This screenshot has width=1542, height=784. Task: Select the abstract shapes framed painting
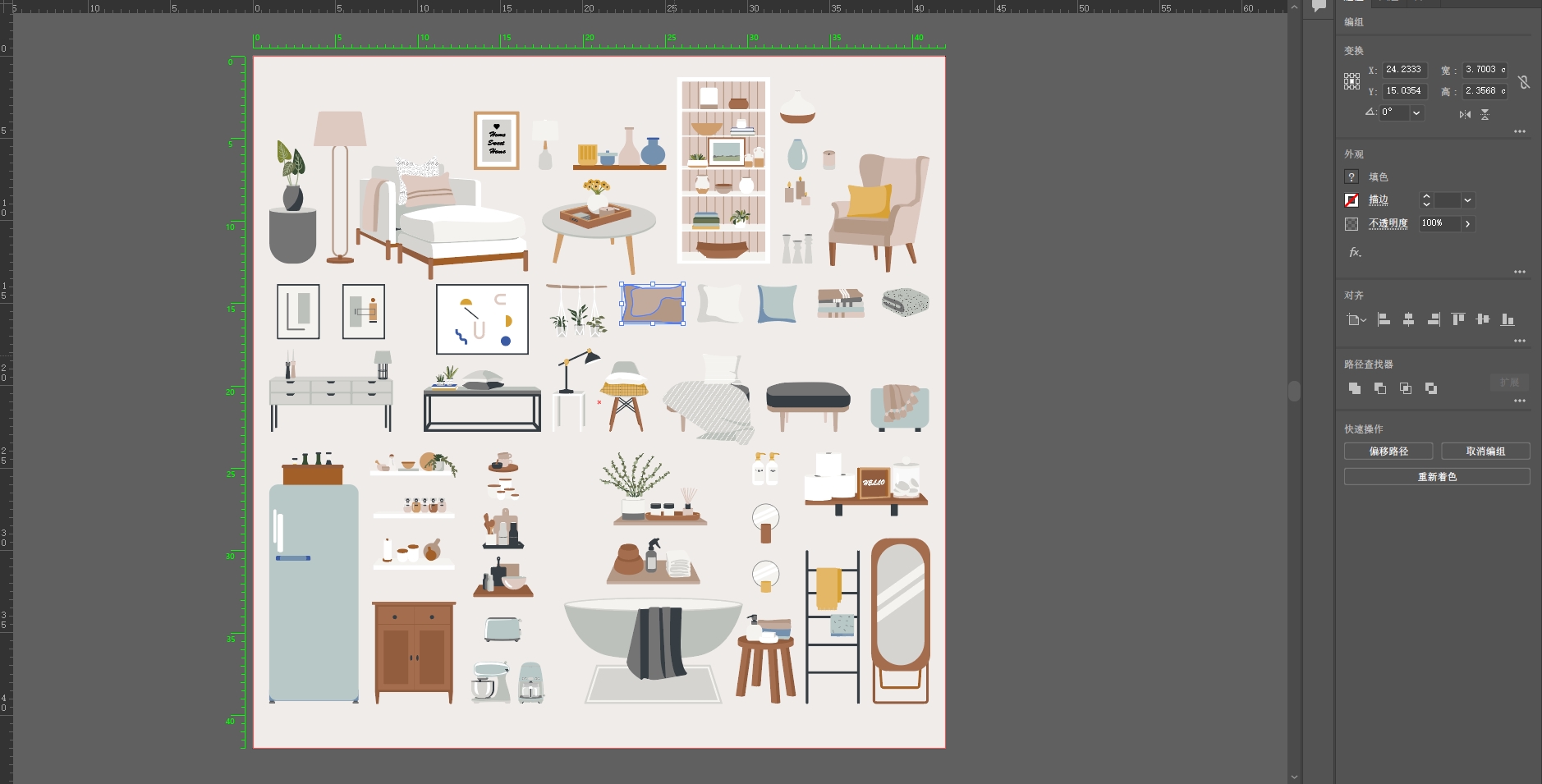point(482,319)
